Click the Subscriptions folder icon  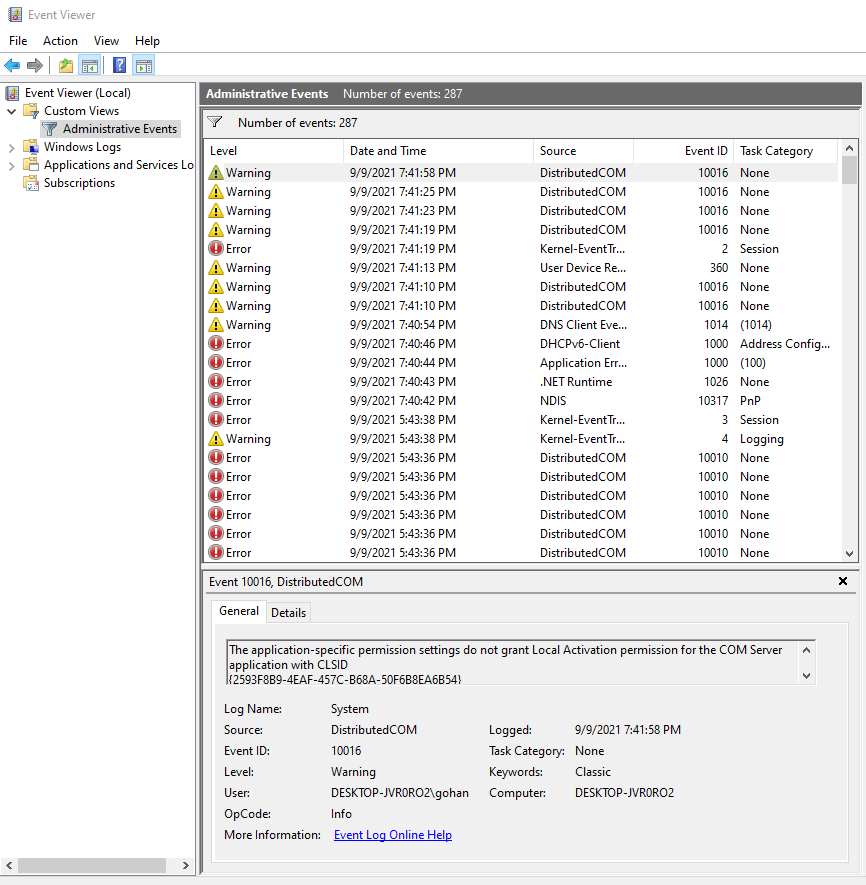[31, 183]
